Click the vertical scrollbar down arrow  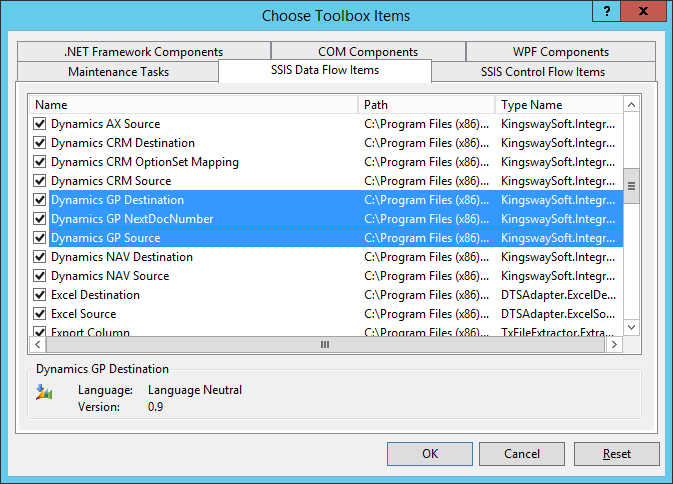tap(631, 327)
